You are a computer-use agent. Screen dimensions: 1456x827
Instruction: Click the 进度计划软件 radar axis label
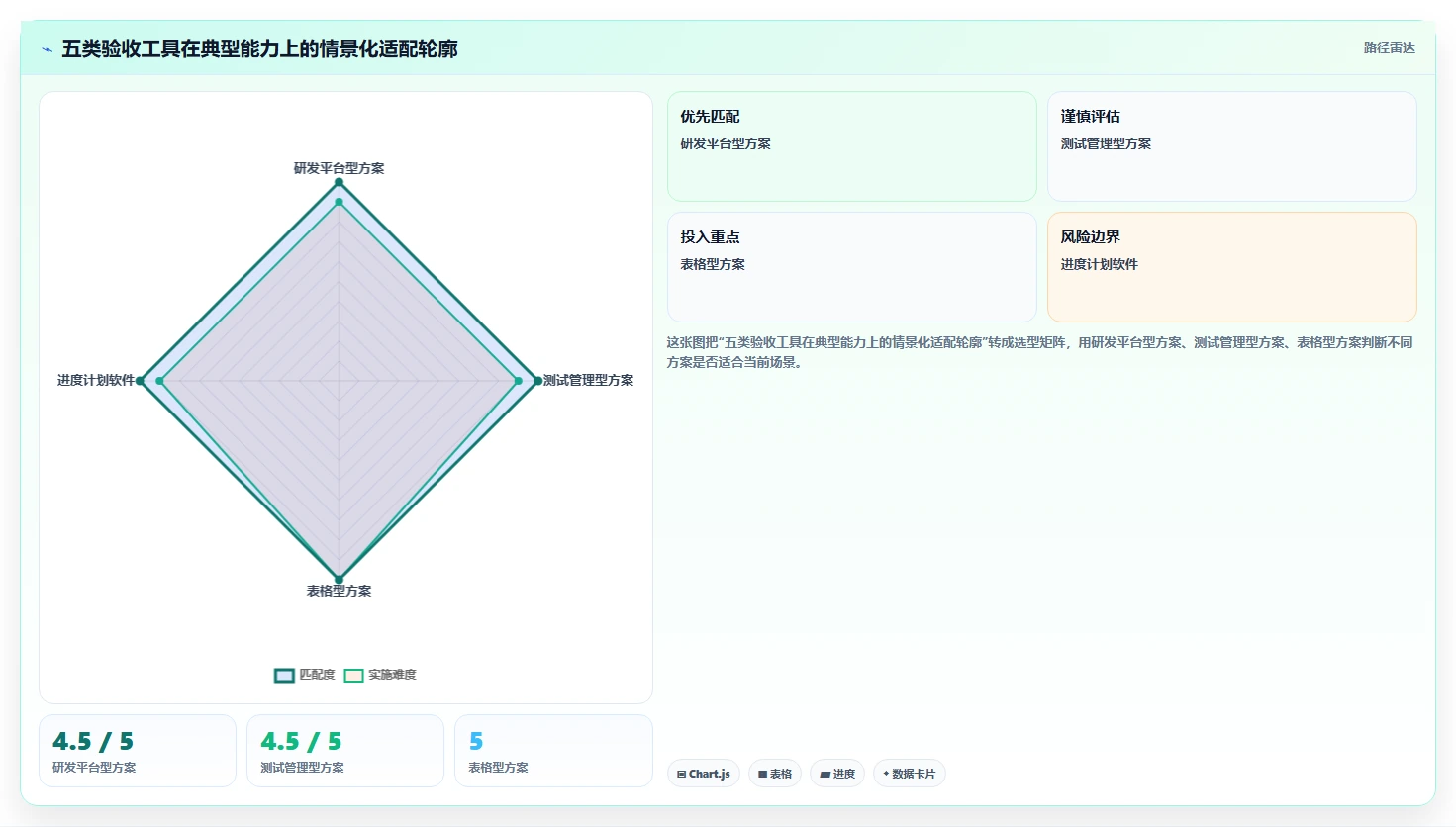[x=95, y=380]
